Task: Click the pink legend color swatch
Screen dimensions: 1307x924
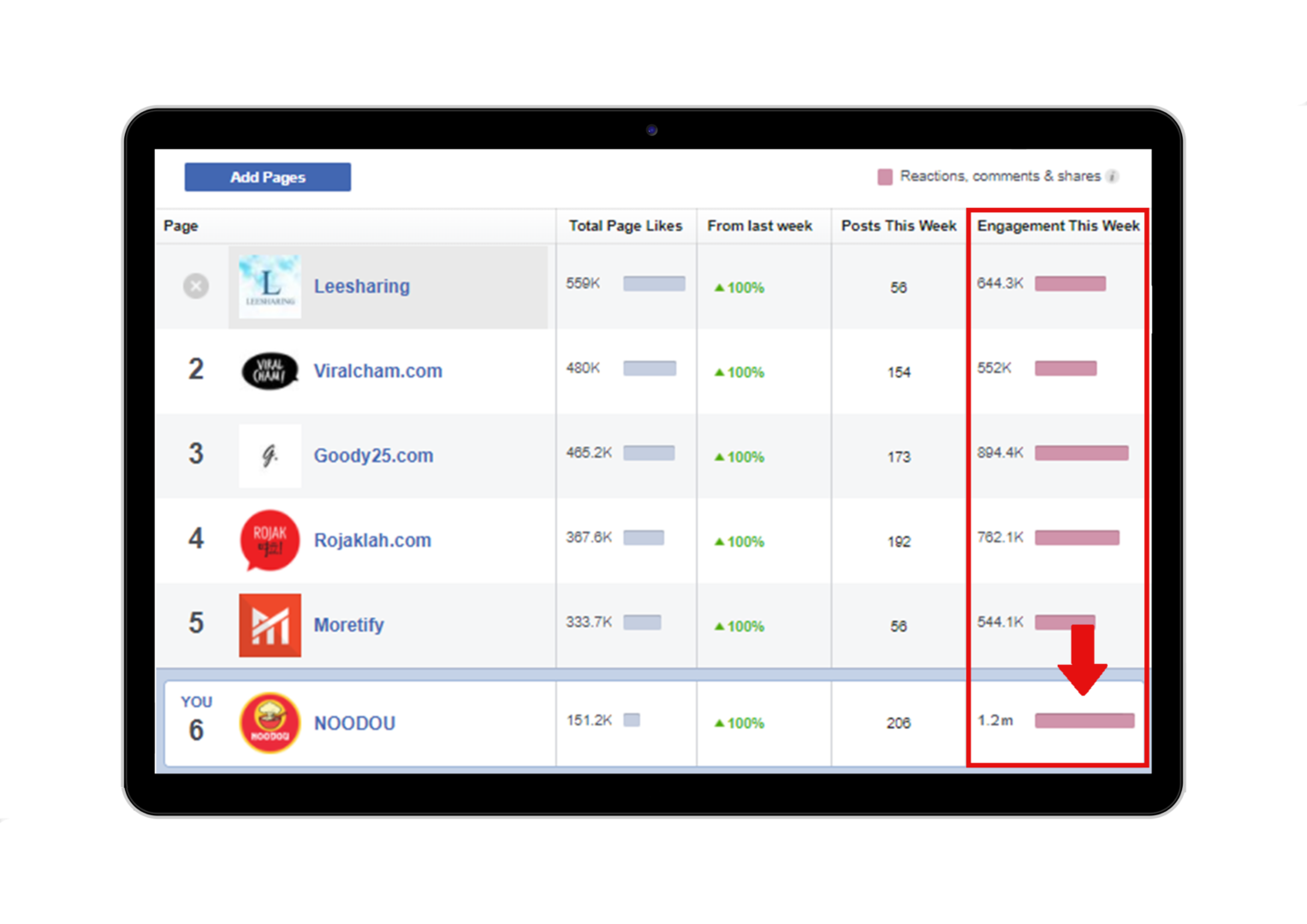Action: 885,177
